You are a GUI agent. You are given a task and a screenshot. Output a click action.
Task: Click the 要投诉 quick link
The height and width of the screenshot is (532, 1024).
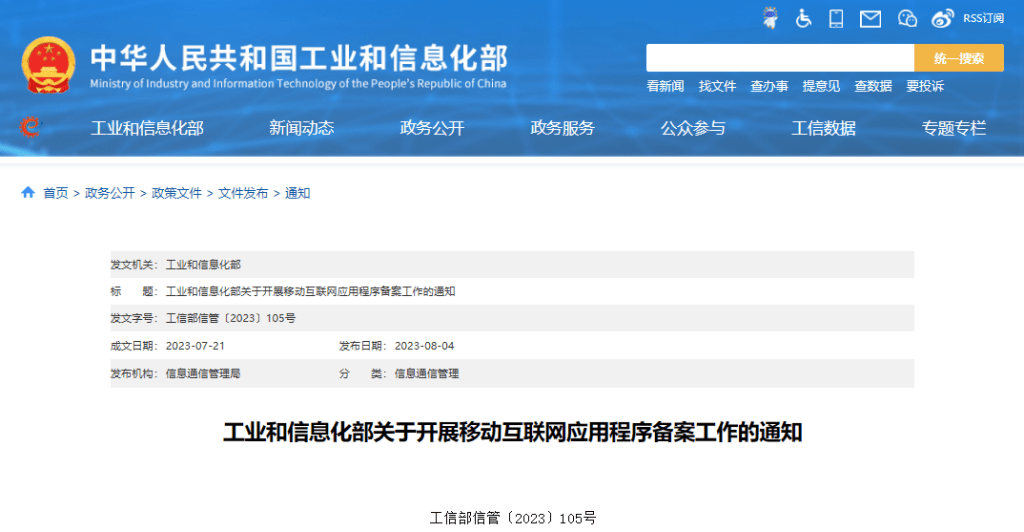(925, 87)
